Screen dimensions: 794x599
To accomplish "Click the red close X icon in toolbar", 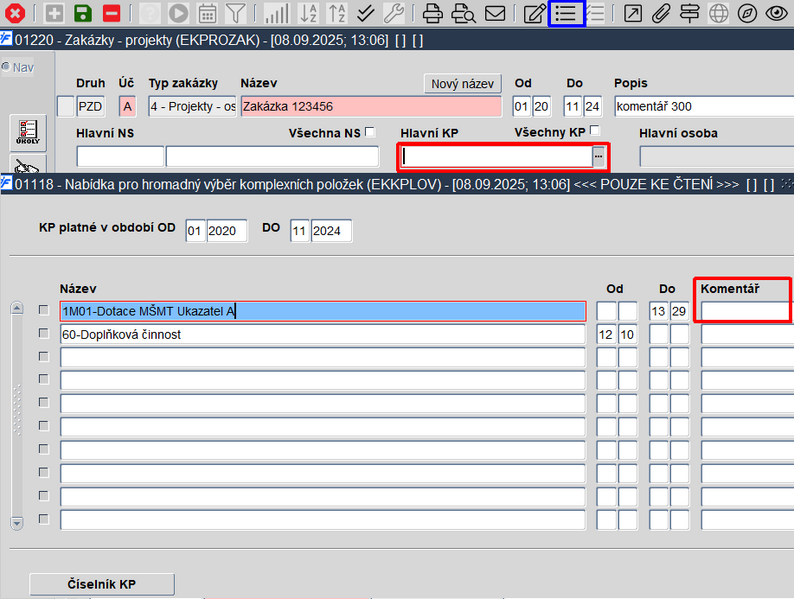I will tap(15, 13).
